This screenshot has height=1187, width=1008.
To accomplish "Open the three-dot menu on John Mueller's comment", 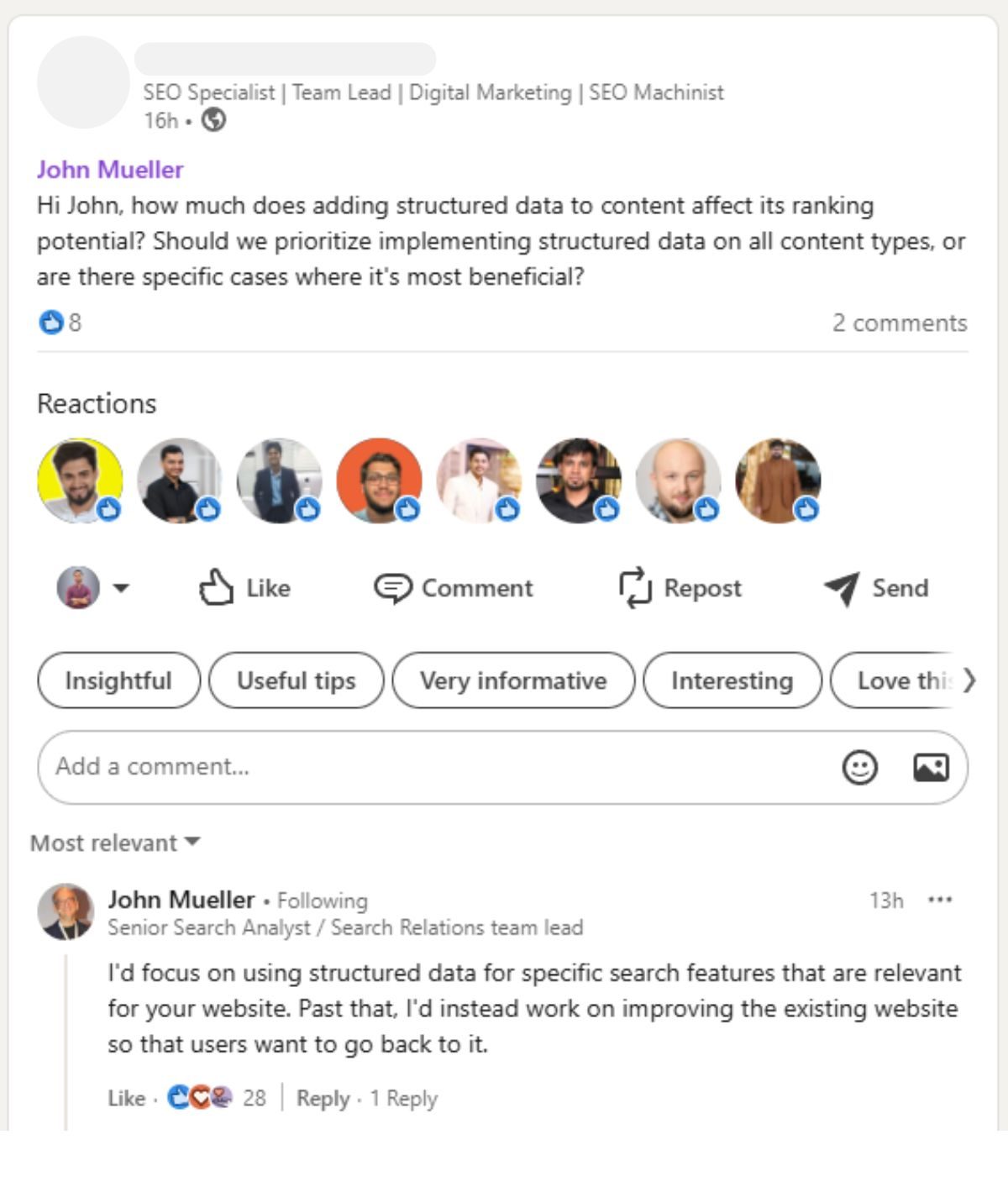I will coord(940,900).
